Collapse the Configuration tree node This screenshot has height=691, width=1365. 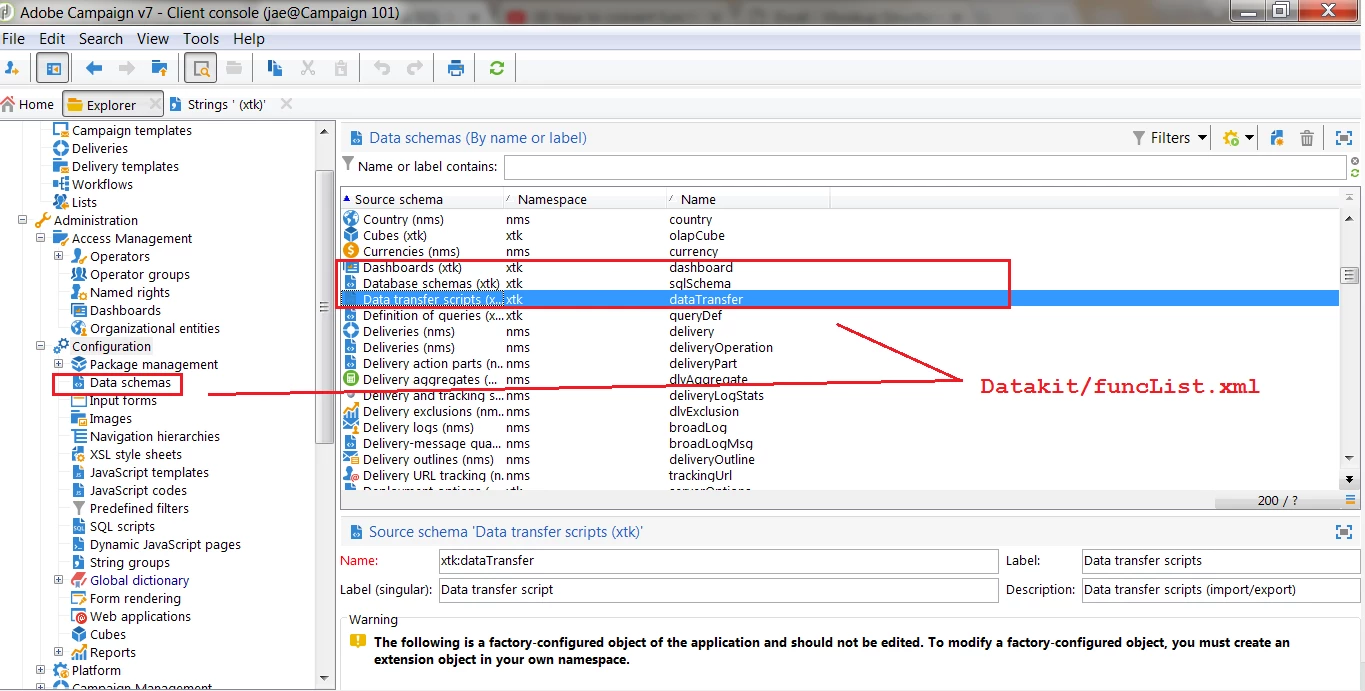pos(41,346)
